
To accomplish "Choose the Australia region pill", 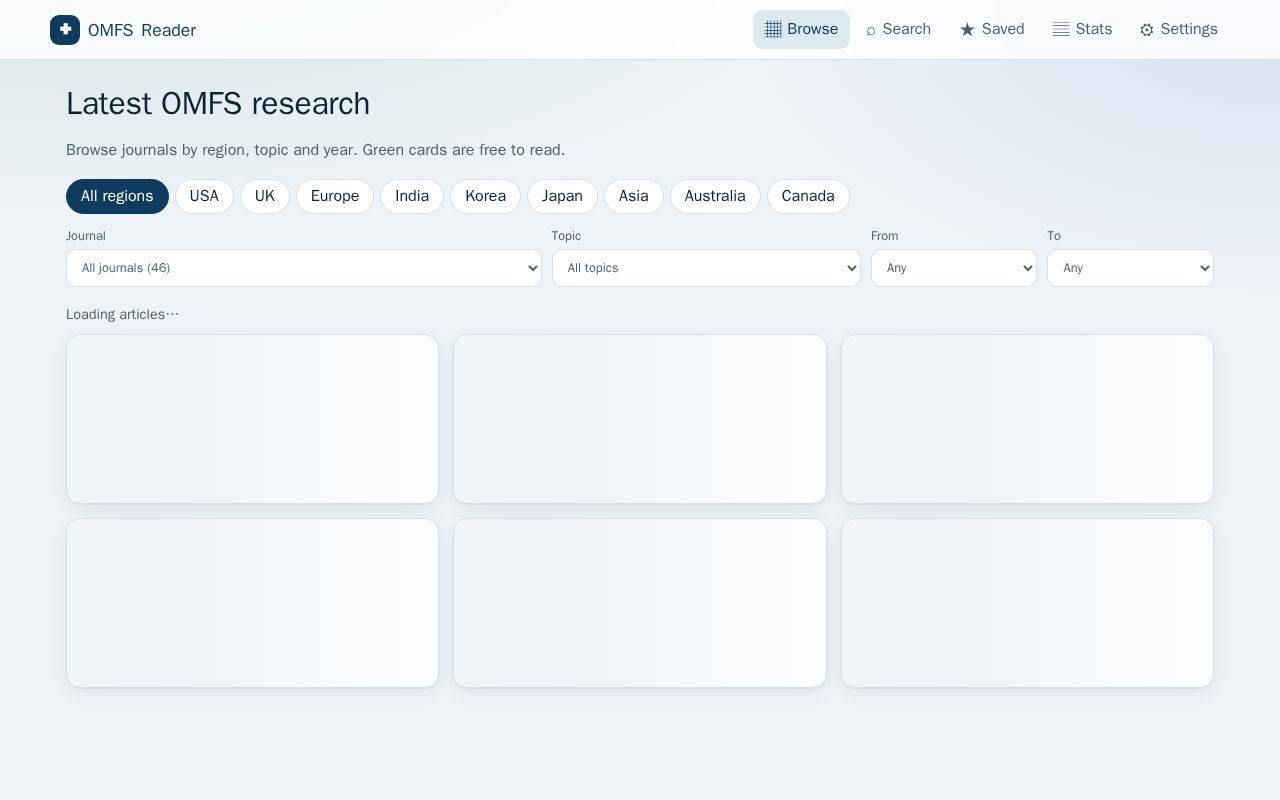I will [x=715, y=196].
